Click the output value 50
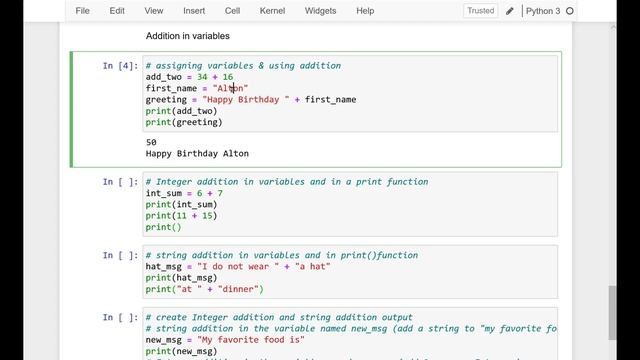 [151, 142]
